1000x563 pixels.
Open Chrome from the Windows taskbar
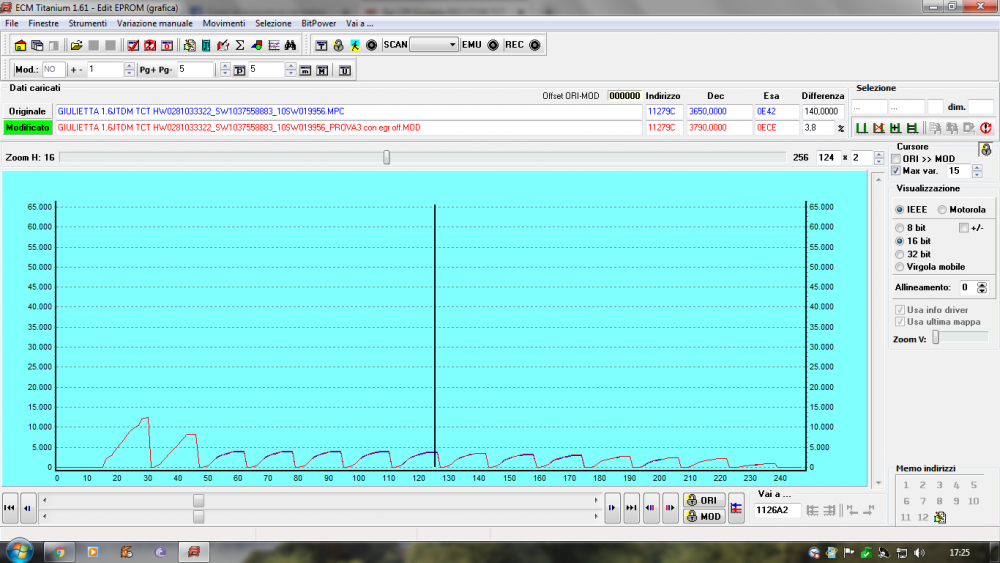tap(59, 552)
